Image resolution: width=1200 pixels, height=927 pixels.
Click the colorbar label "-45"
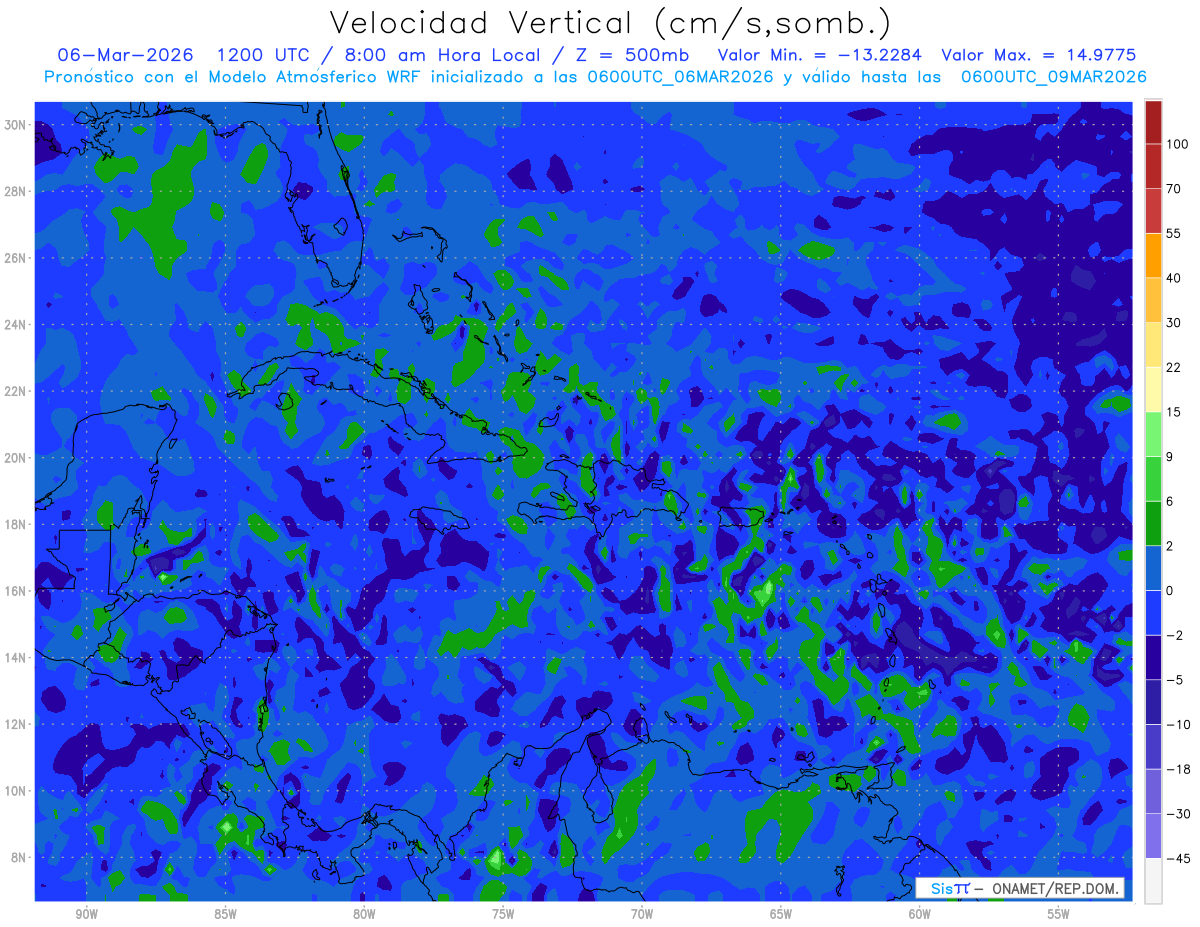pos(1177,858)
